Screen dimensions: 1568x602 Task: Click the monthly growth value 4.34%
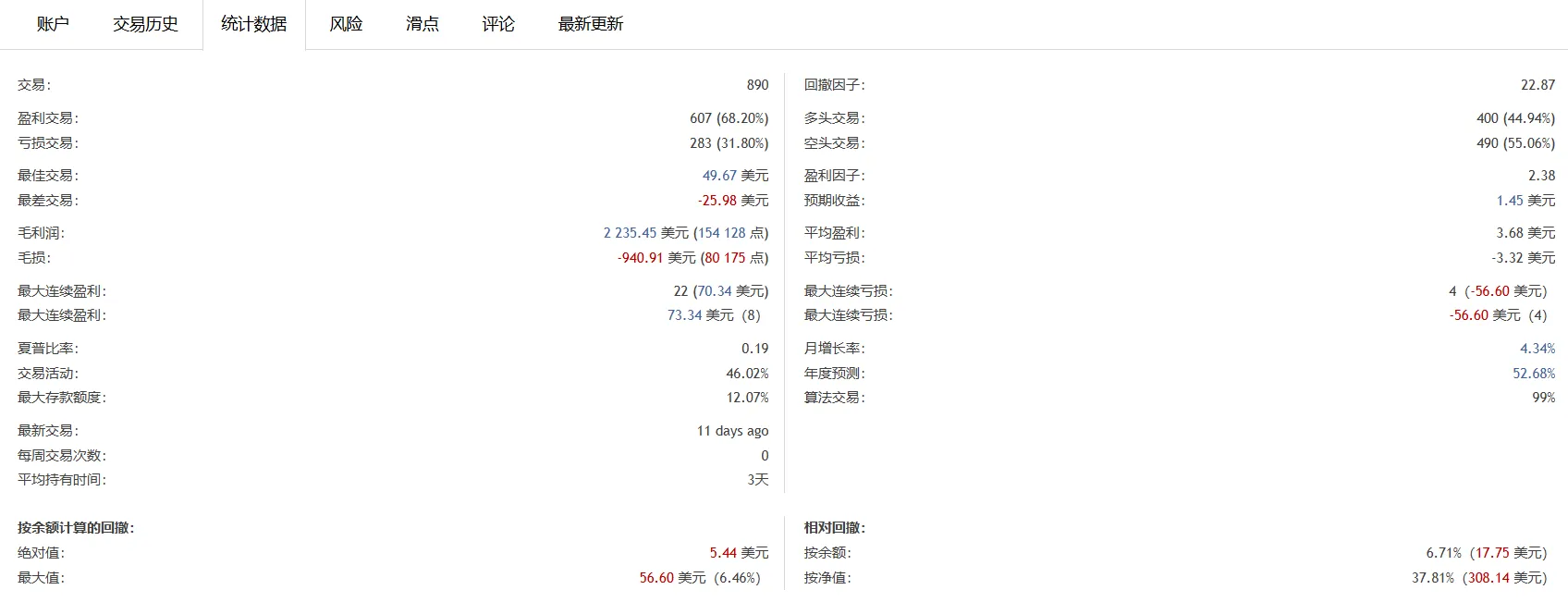pyautogui.click(x=1537, y=349)
